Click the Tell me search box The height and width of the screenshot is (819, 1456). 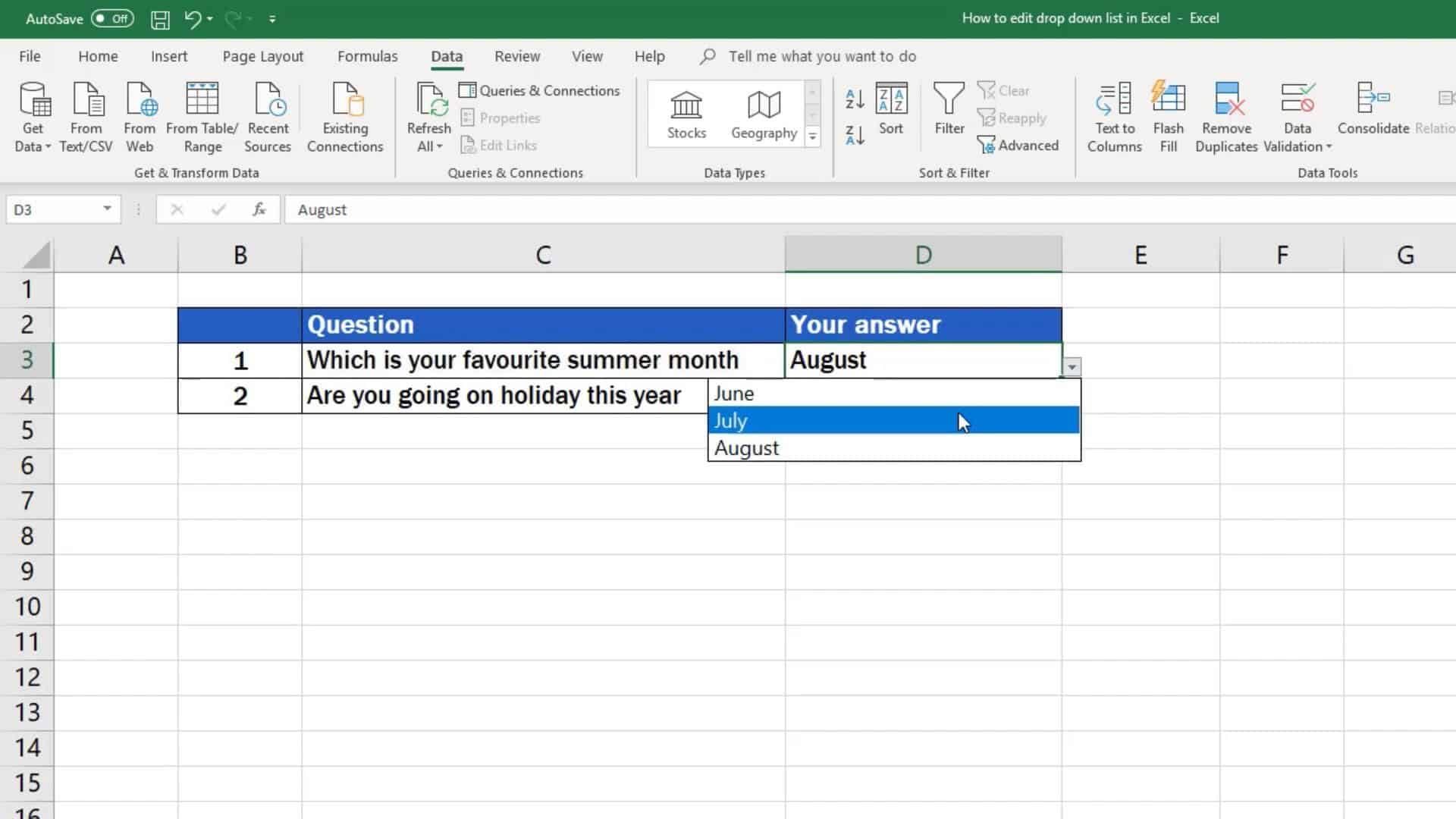(822, 56)
